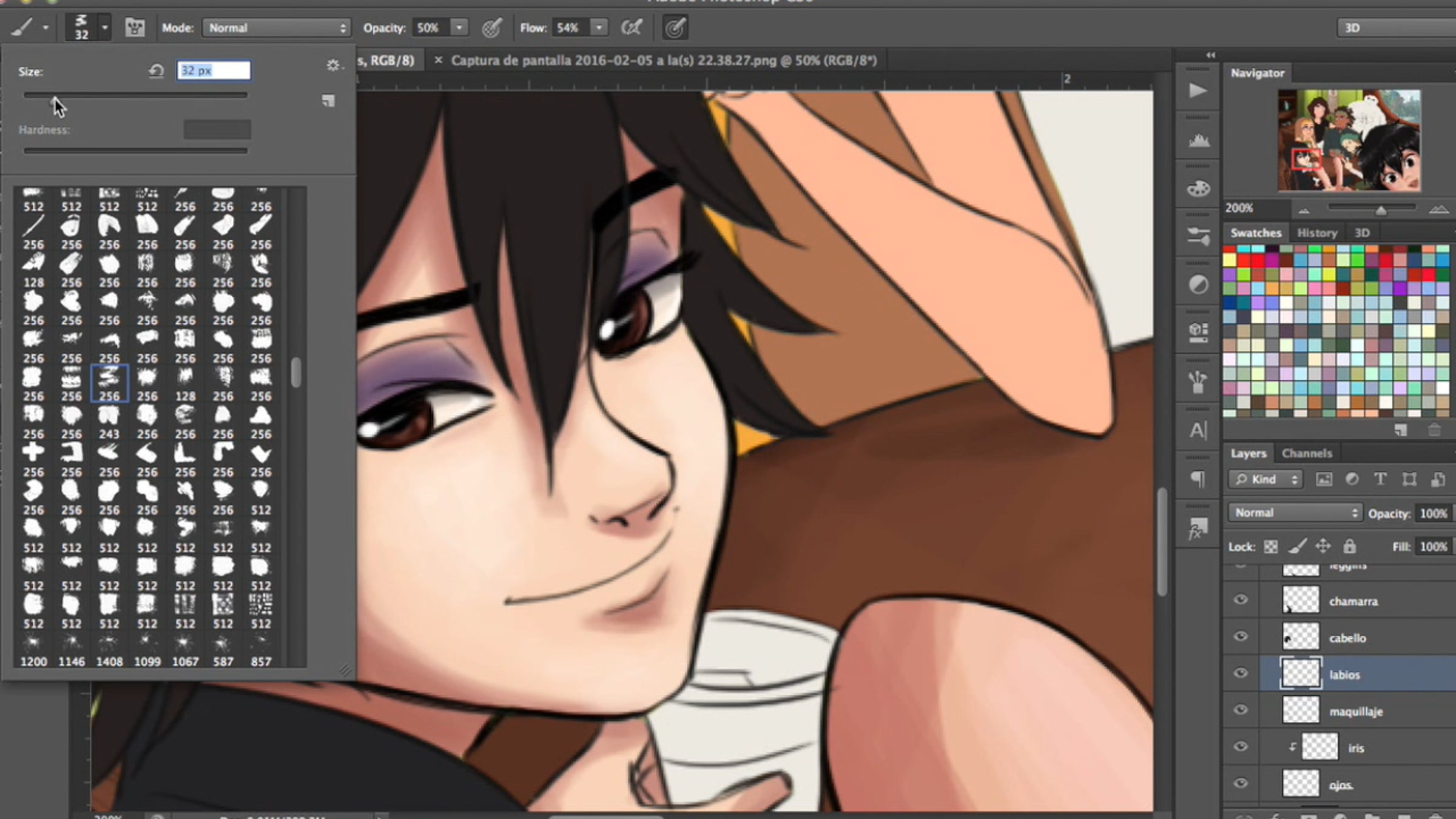Open the brush Mode dropdown
1456x819 pixels.
276,28
